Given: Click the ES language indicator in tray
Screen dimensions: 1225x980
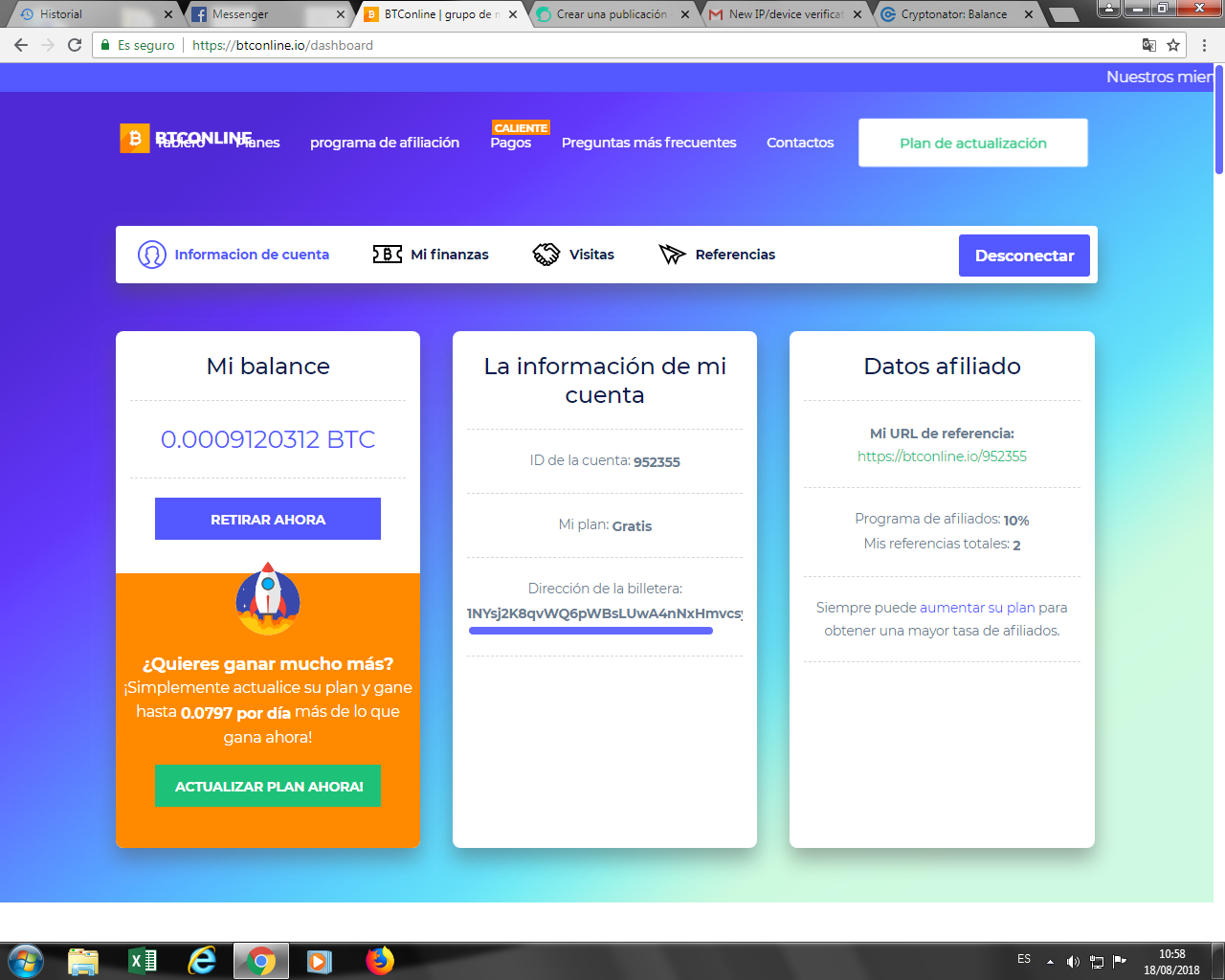Looking at the screenshot, I should click(x=1024, y=959).
